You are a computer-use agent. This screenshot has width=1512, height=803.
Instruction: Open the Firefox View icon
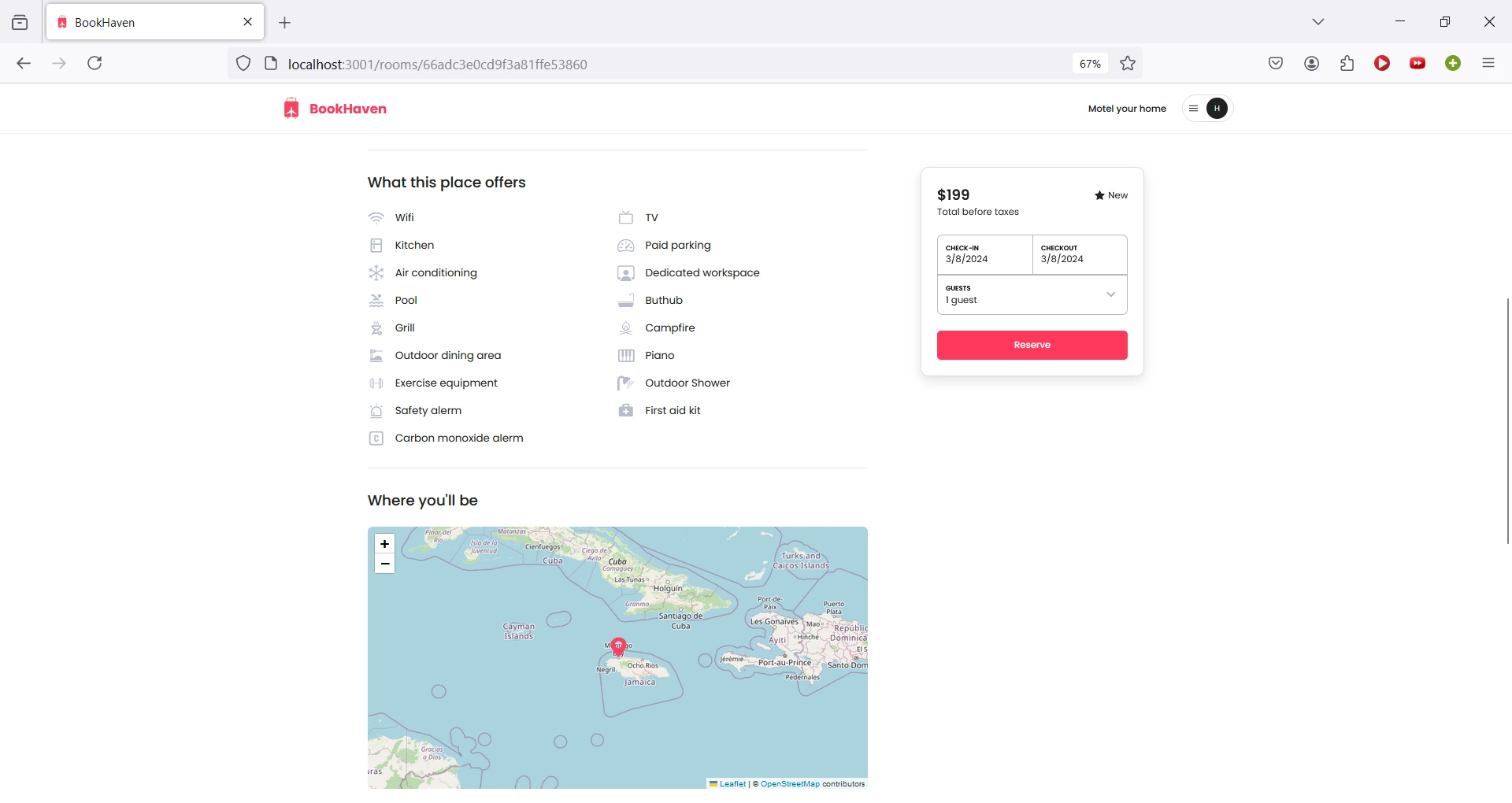coord(20,23)
